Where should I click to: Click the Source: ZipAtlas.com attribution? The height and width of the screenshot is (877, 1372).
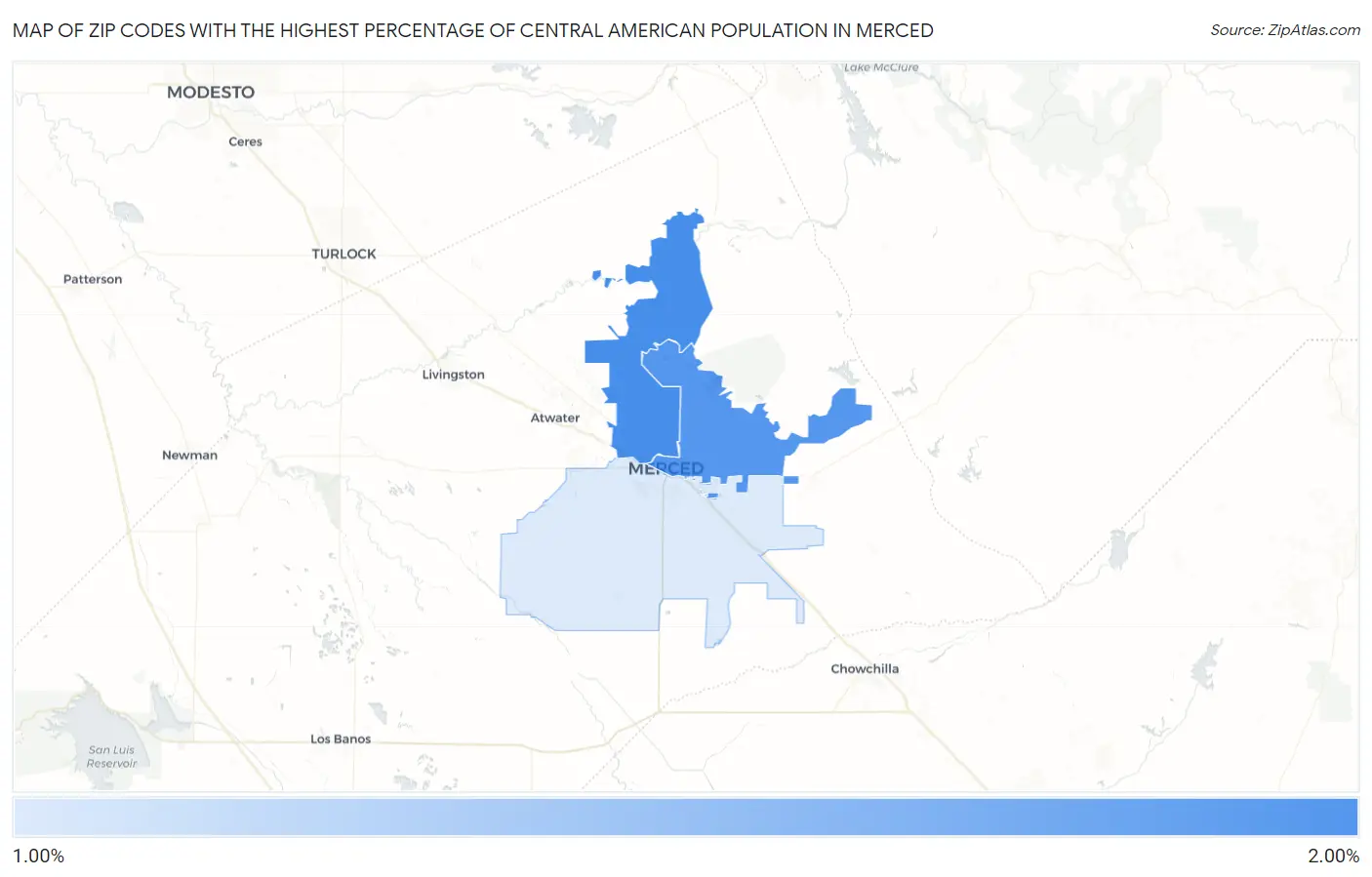(1285, 30)
